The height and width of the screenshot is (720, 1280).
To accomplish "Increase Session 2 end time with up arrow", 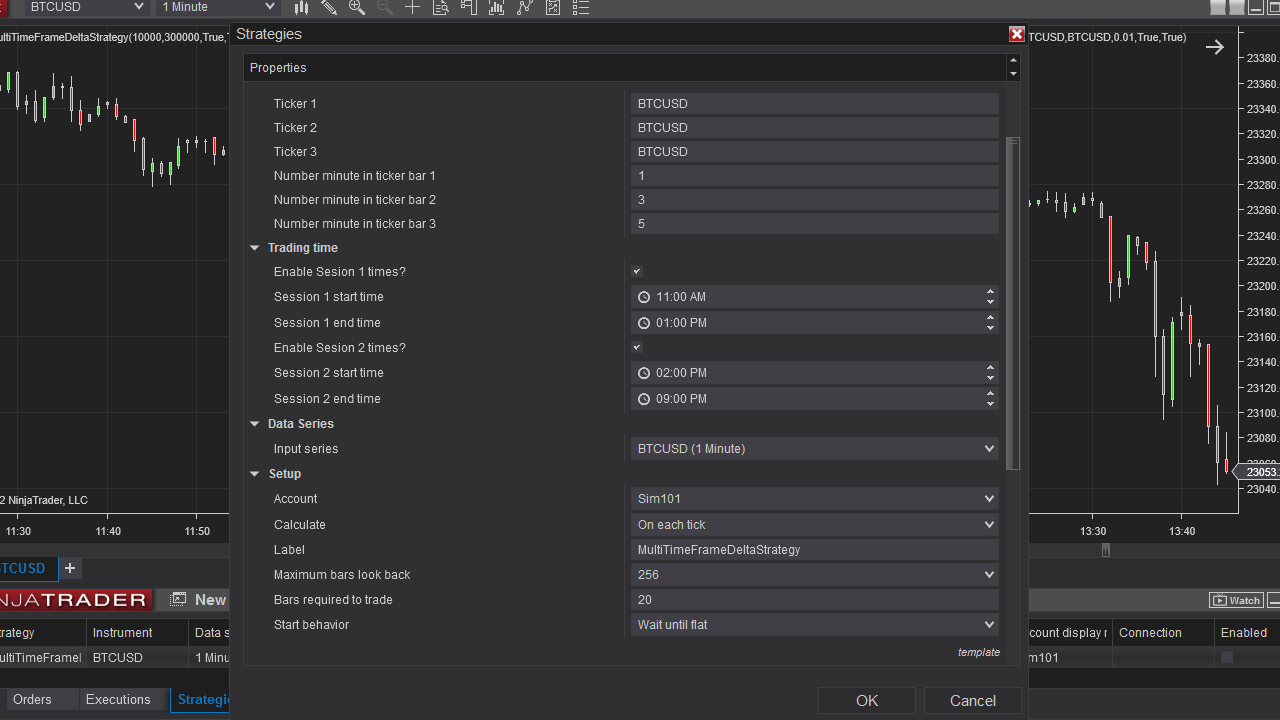I will pos(990,394).
